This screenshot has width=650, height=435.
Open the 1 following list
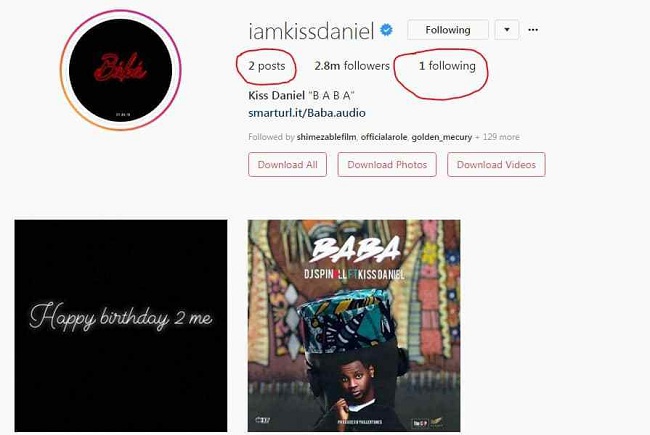tap(447, 66)
